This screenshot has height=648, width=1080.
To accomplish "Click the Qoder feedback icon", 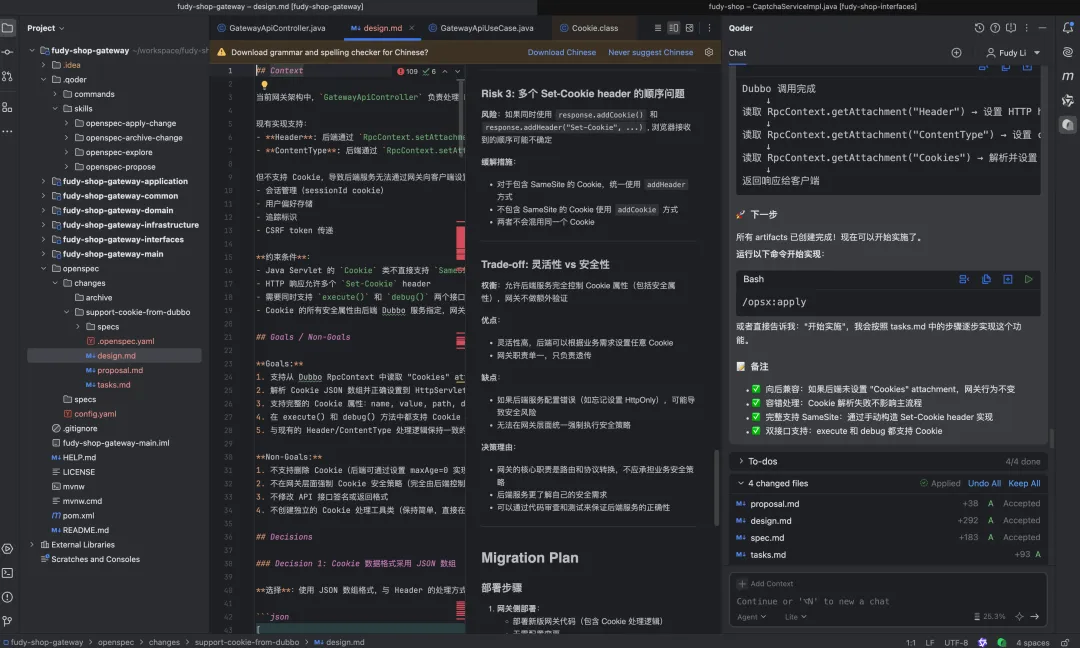I will [x=1010, y=28].
